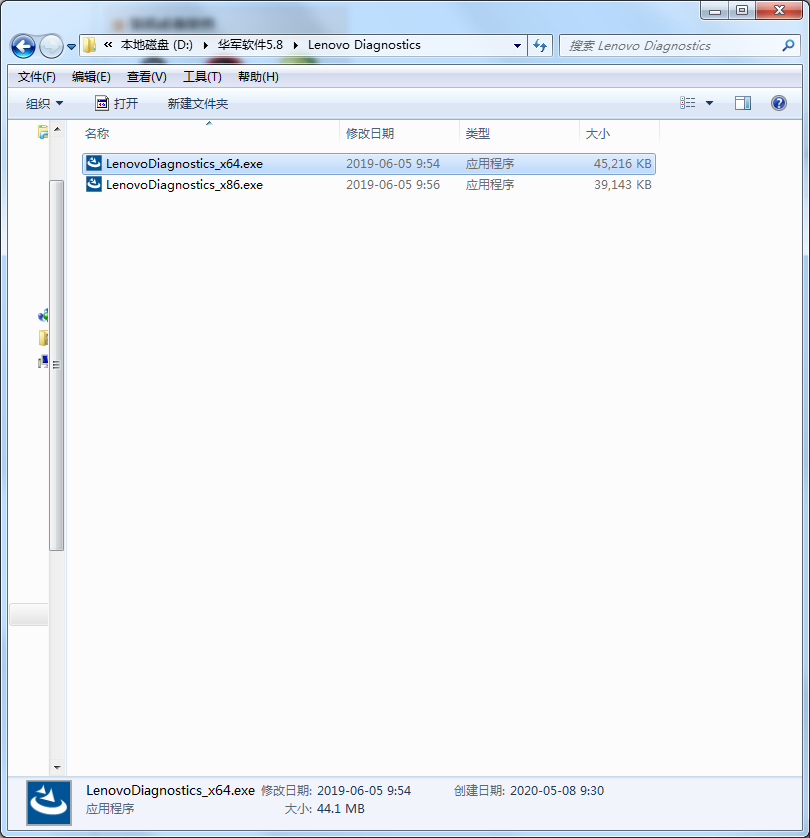810x838 pixels.
Task: Click the 打开 toolbar button
Action: point(116,103)
